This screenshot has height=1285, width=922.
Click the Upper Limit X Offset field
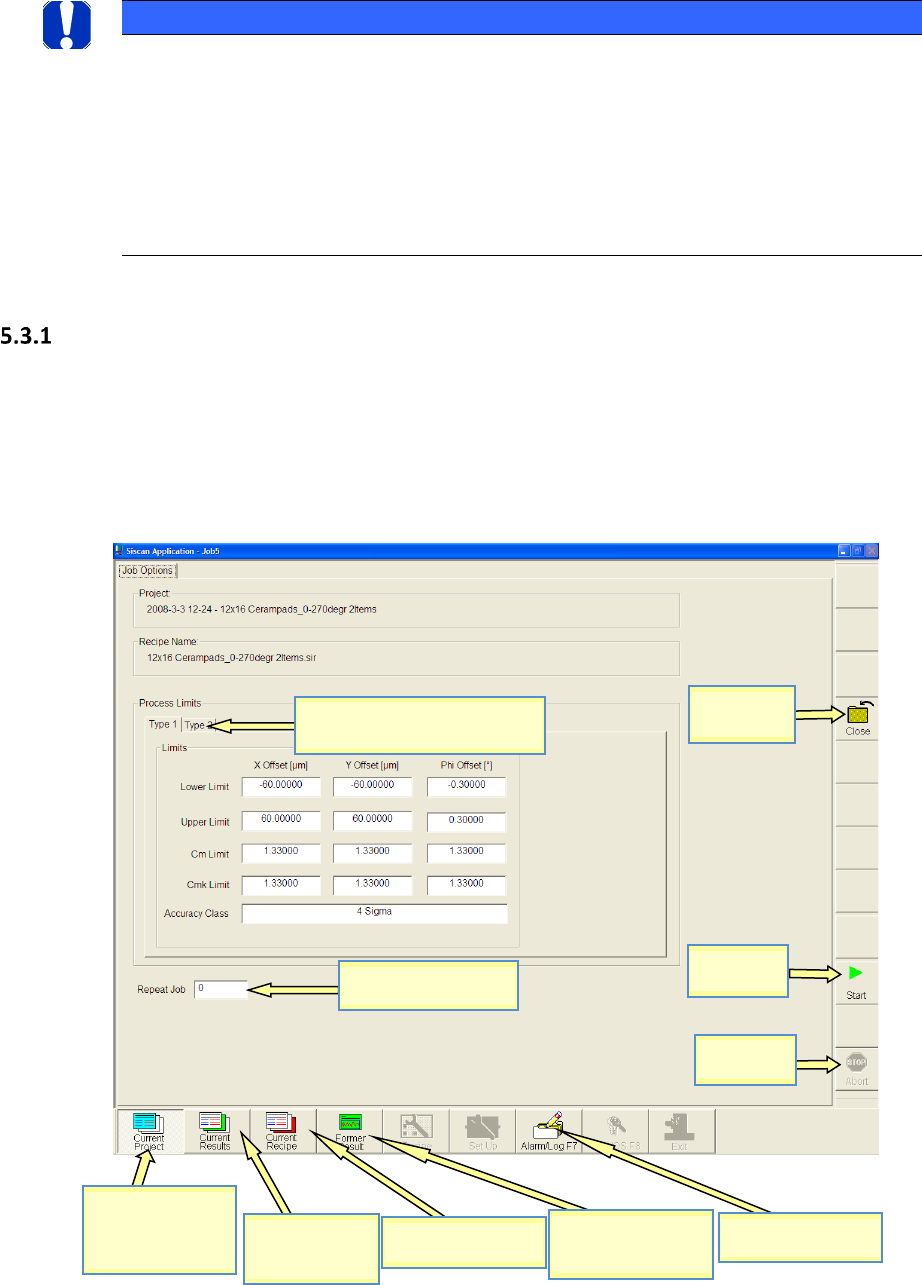click(281, 821)
